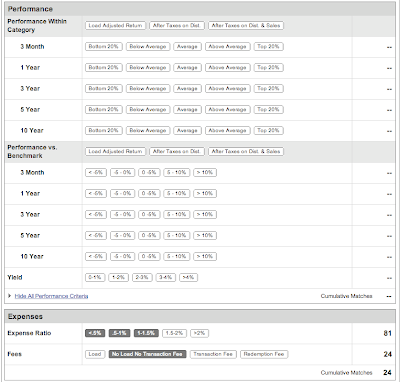Select Load Adjusted Return under Performance vs. Benchmark
The height and width of the screenshot is (382, 400).
point(115,152)
